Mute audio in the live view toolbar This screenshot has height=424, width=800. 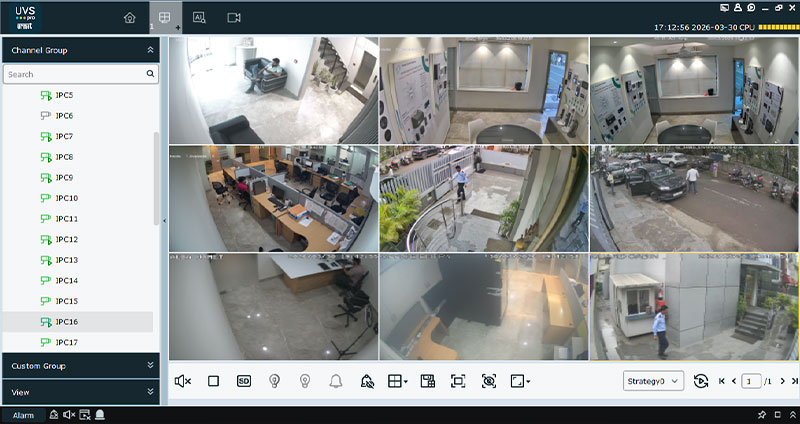pyautogui.click(x=183, y=381)
